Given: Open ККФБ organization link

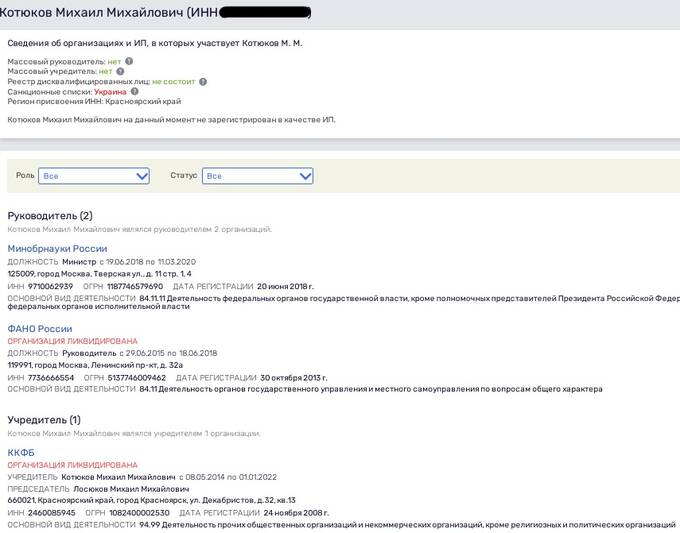Looking at the screenshot, I should click(21, 452).
